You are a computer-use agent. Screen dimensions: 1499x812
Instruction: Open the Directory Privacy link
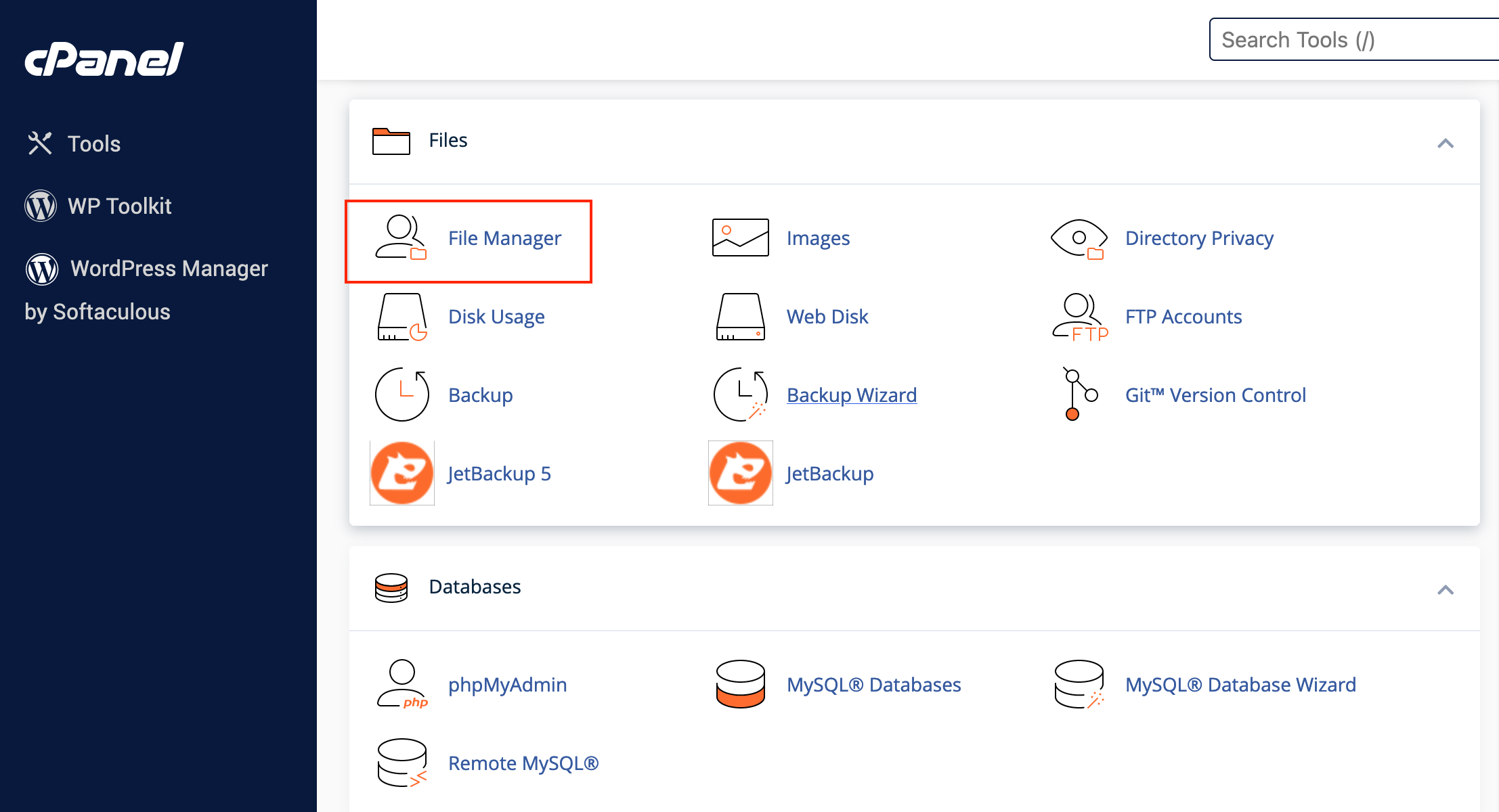tap(1199, 238)
